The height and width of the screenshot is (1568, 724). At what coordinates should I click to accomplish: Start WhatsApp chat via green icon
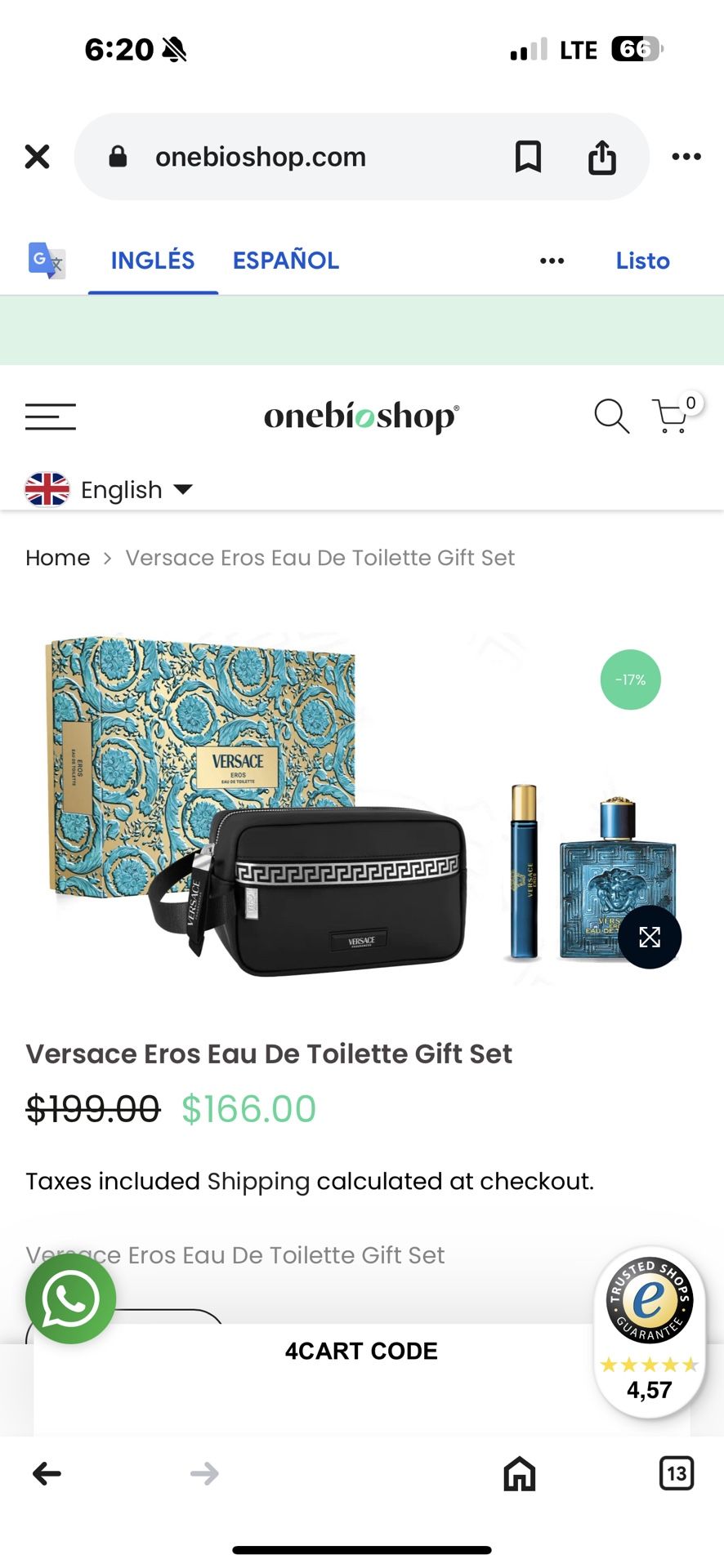point(70,1298)
